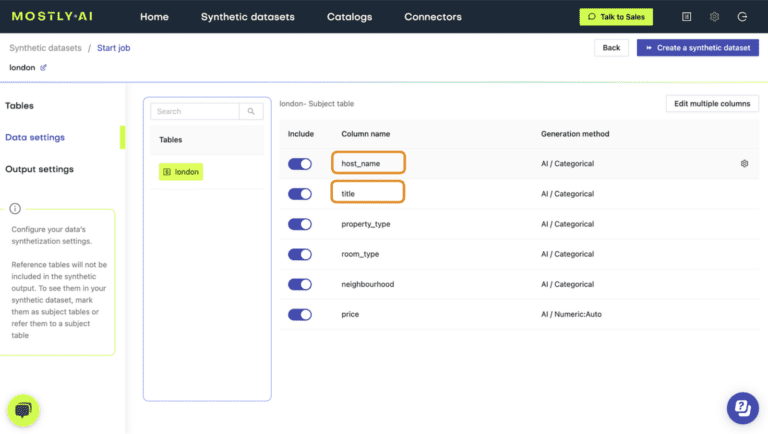
Task: Click Edit multiple columns button
Action: (x=712, y=104)
